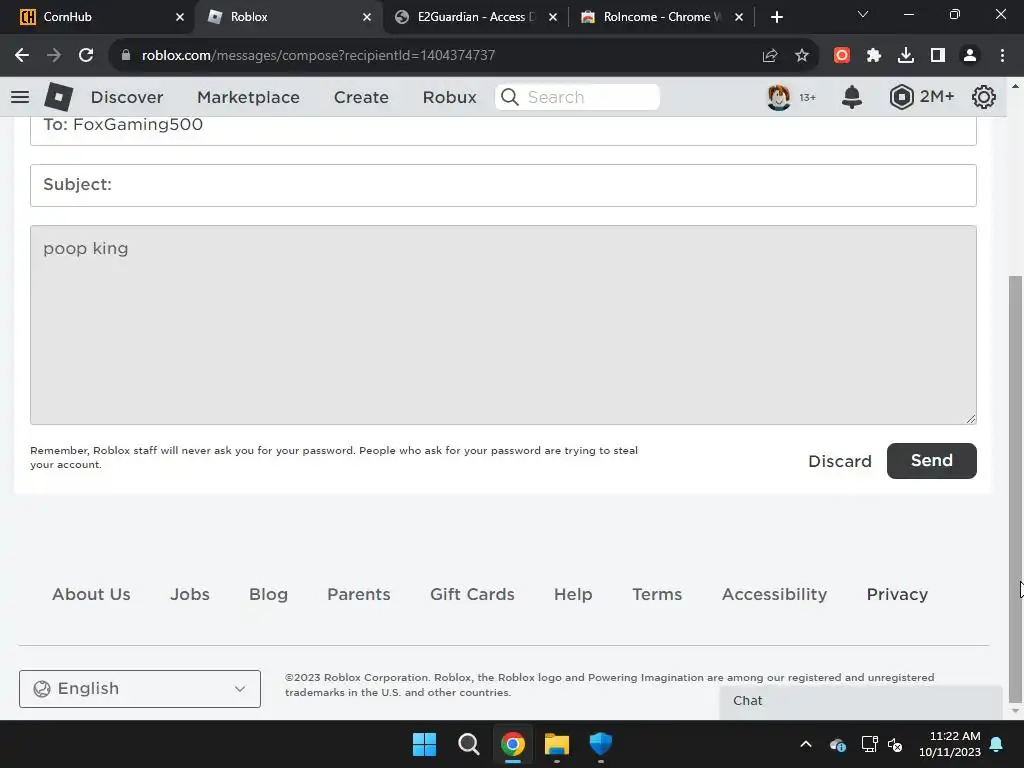
Task: Open the Accessibility footer link
Action: tap(775, 594)
